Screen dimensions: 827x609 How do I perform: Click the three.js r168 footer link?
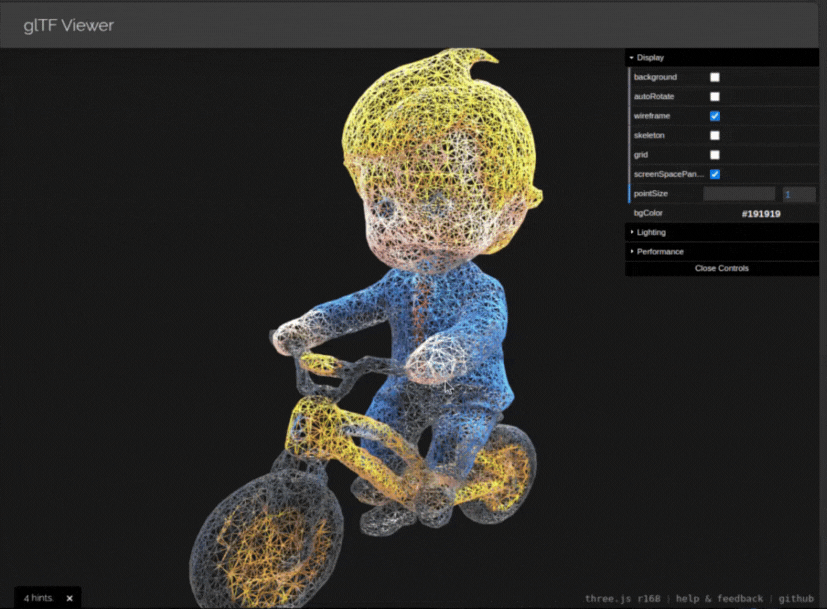coord(625,598)
